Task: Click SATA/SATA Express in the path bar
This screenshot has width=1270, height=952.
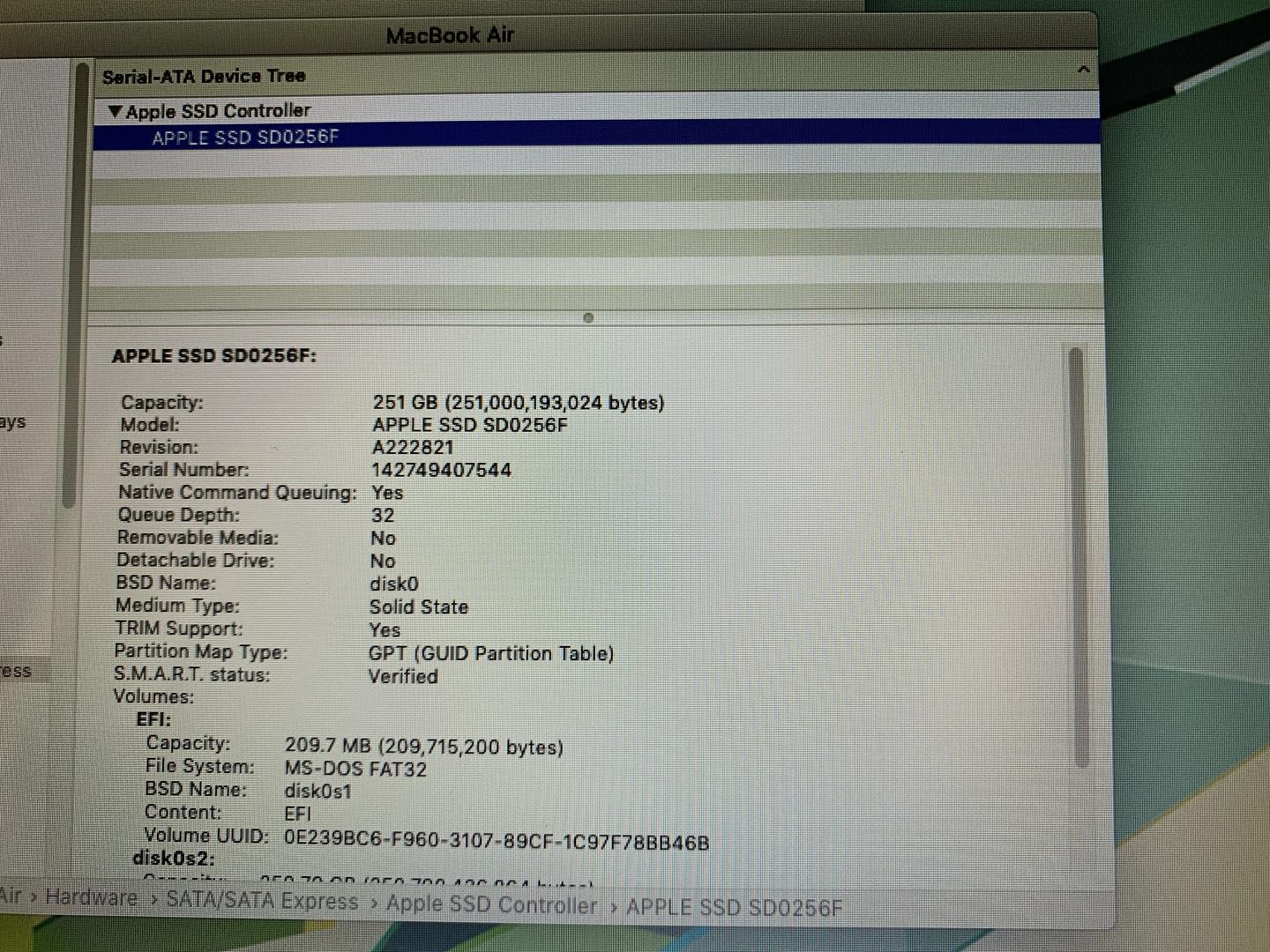Action: coord(262,901)
